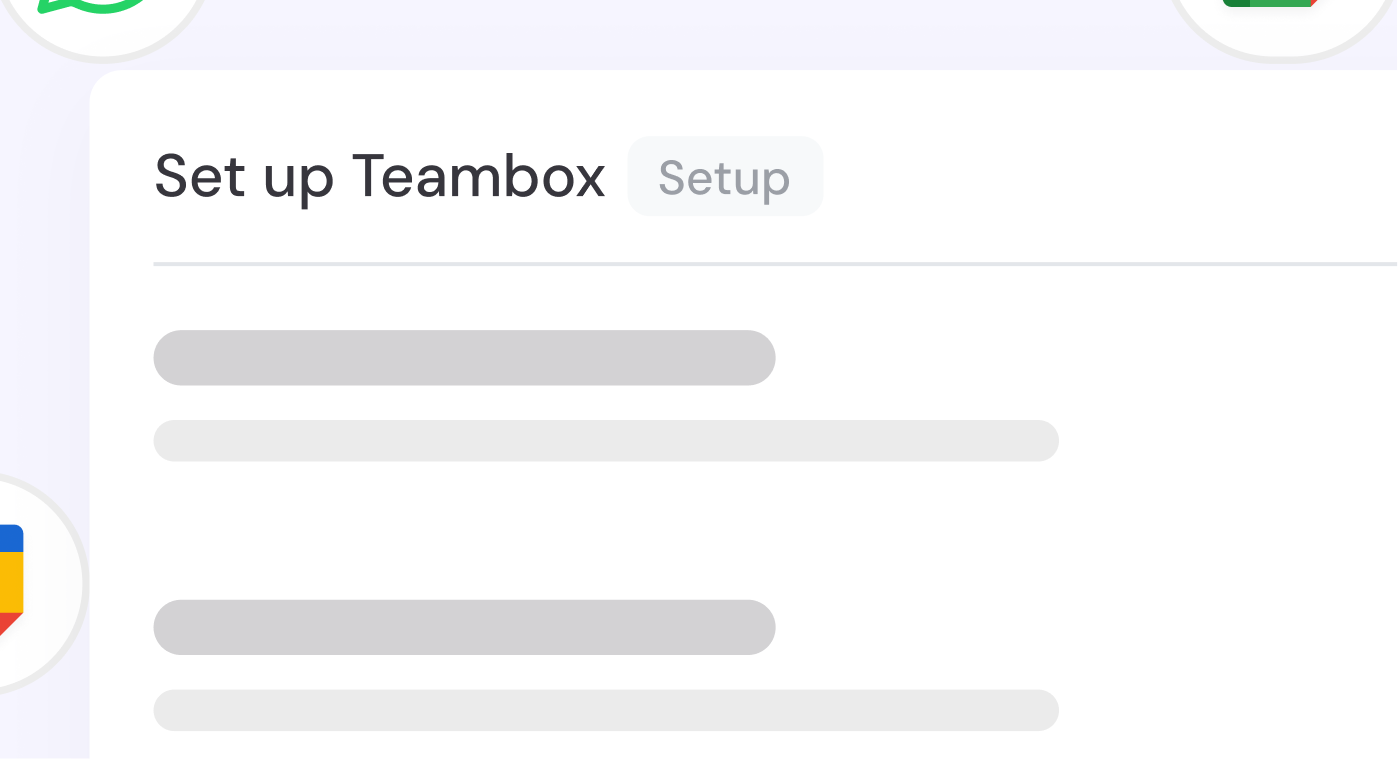Screen dimensions: 1398x759
Task: Click the lavender background above the white card
Action: 700,35
